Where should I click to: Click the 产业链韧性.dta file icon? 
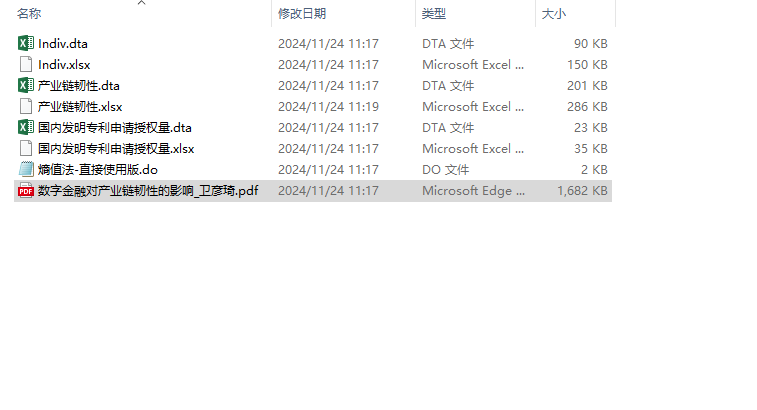point(26,85)
